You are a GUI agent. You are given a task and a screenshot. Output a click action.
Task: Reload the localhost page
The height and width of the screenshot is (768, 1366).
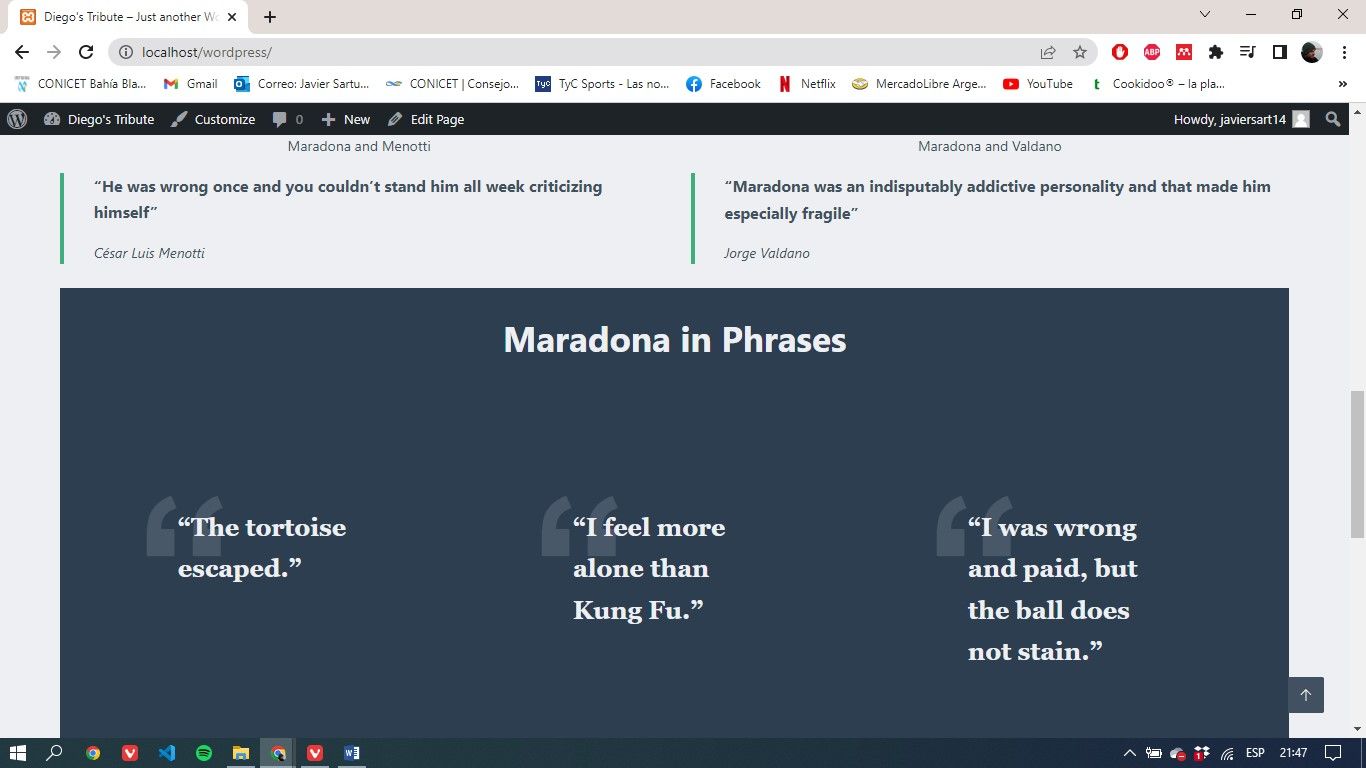(86, 52)
